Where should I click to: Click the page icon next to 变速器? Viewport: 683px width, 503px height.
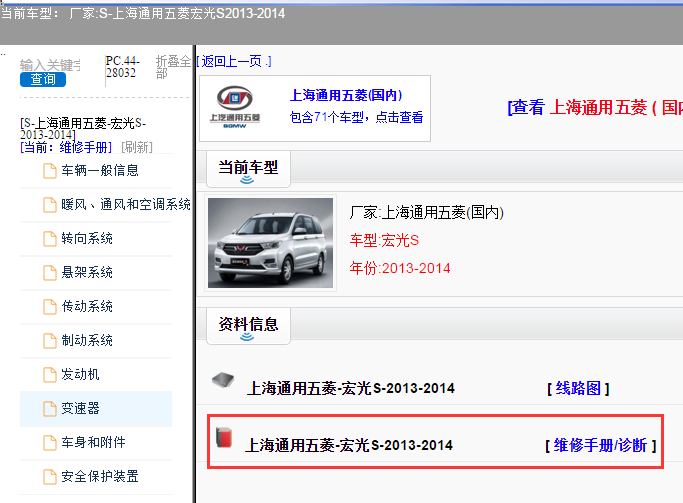click(50, 408)
